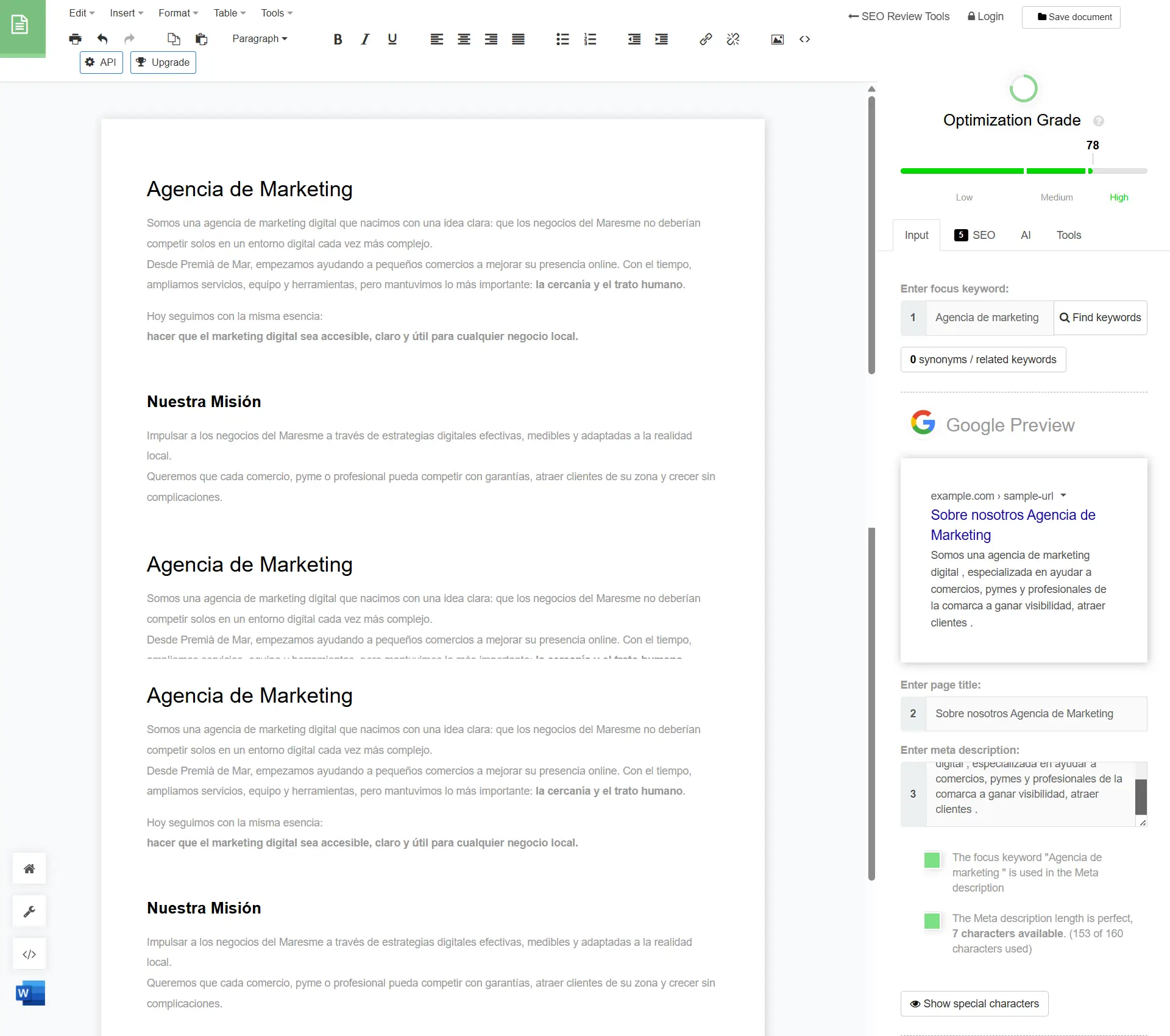Expand the Google Preview URL dropdown arrow
This screenshot has height=1036, width=1170.
click(1063, 495)
